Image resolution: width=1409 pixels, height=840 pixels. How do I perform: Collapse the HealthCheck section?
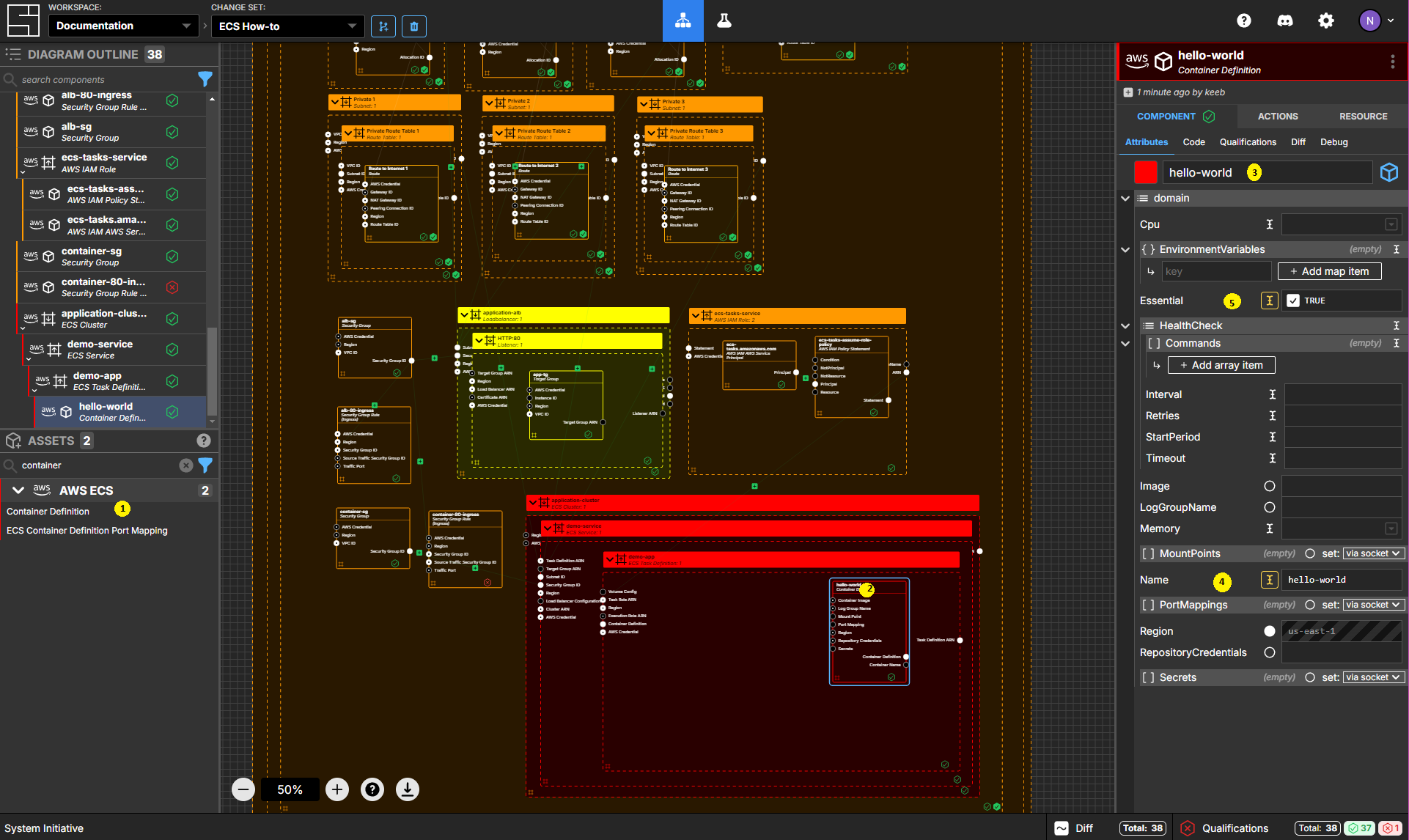[x=1125, y=325]
